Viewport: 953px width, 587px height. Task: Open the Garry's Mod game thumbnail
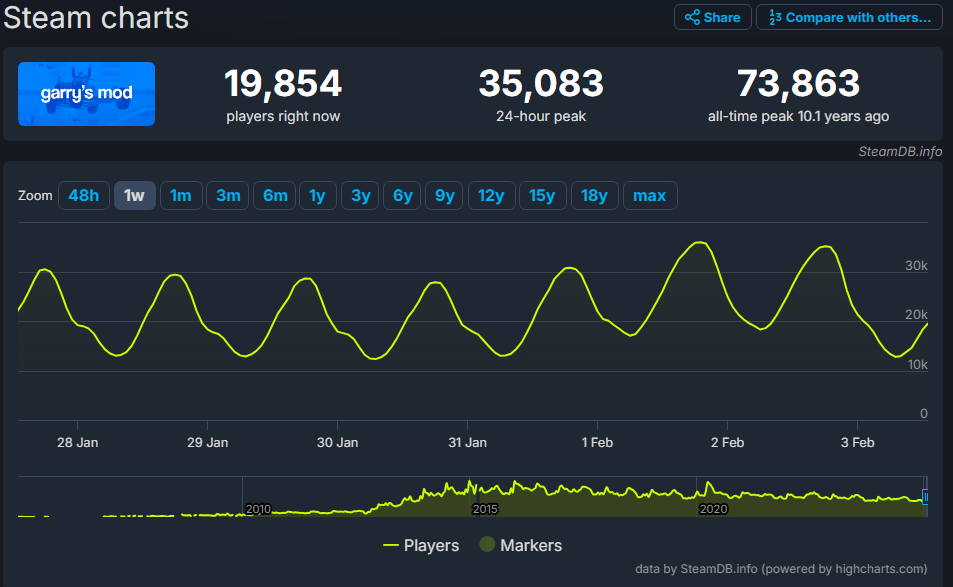pyautogui.click(x=86, y=94)
